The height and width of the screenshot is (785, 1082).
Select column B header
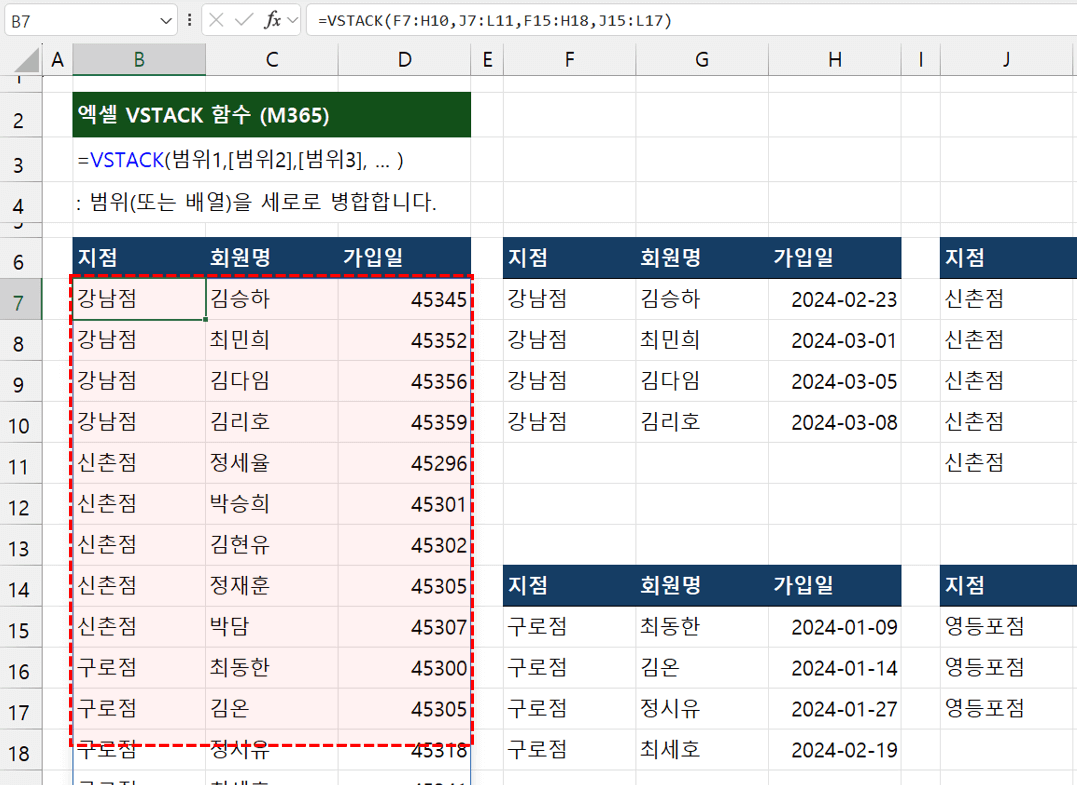[x=139, y=60]
